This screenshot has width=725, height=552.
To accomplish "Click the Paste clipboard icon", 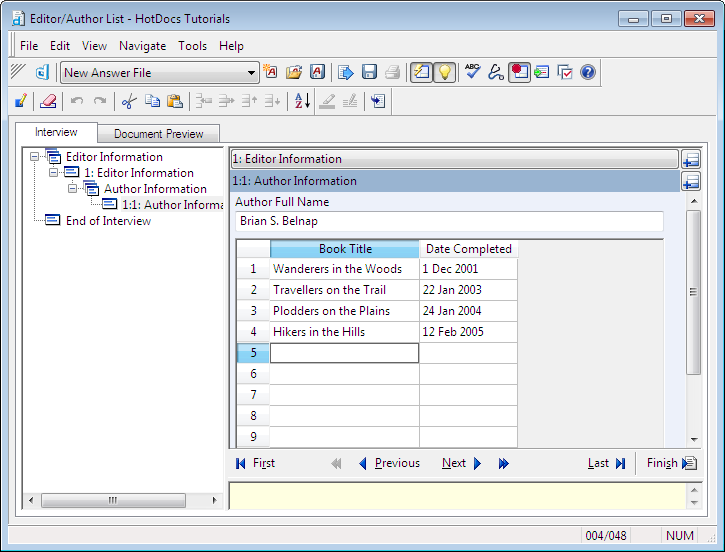I will (175, 101).
